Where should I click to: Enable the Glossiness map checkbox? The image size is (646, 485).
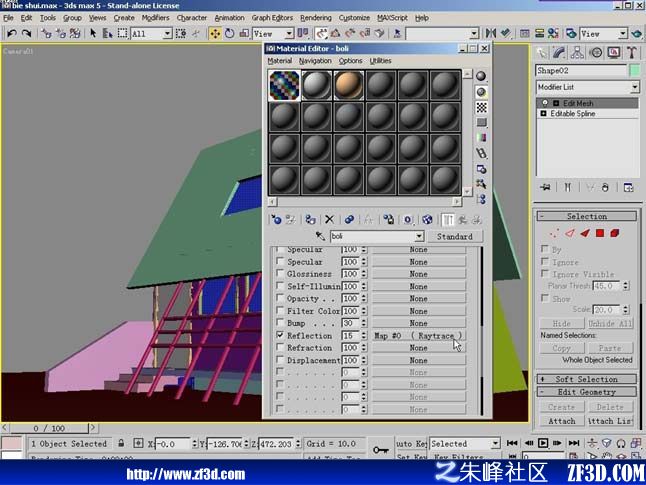click(x=280, y=274)
